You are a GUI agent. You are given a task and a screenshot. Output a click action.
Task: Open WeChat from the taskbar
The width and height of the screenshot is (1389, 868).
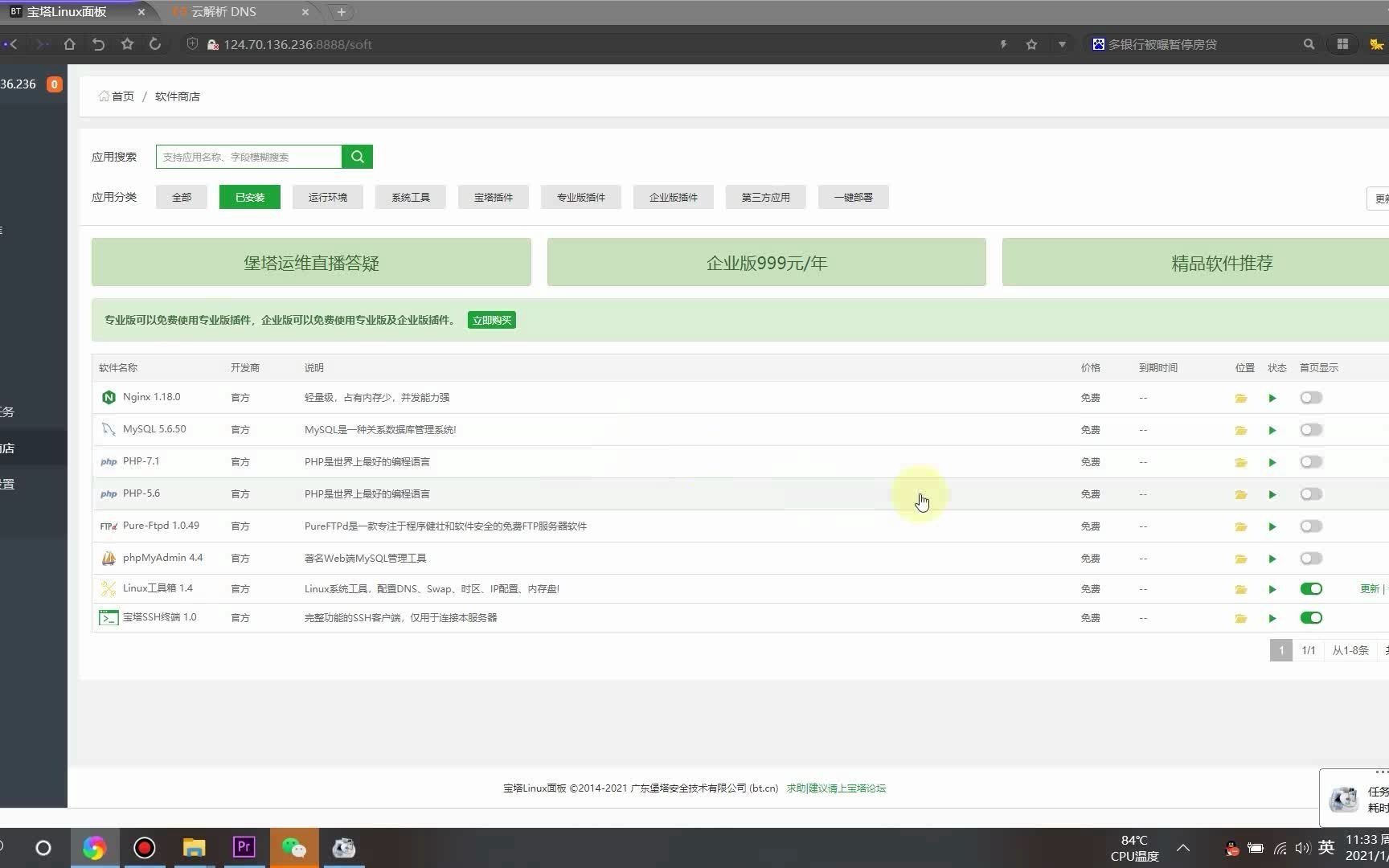coord(293,847)
